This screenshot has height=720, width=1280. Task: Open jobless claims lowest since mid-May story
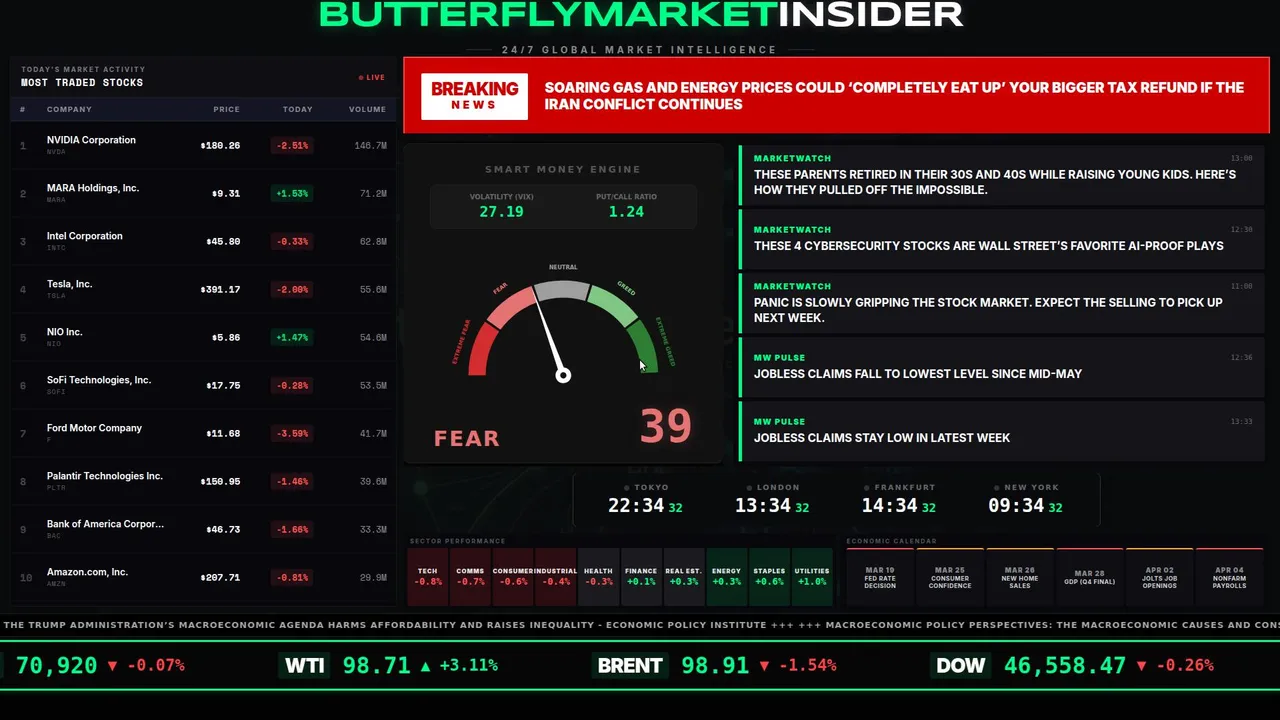1002,366
